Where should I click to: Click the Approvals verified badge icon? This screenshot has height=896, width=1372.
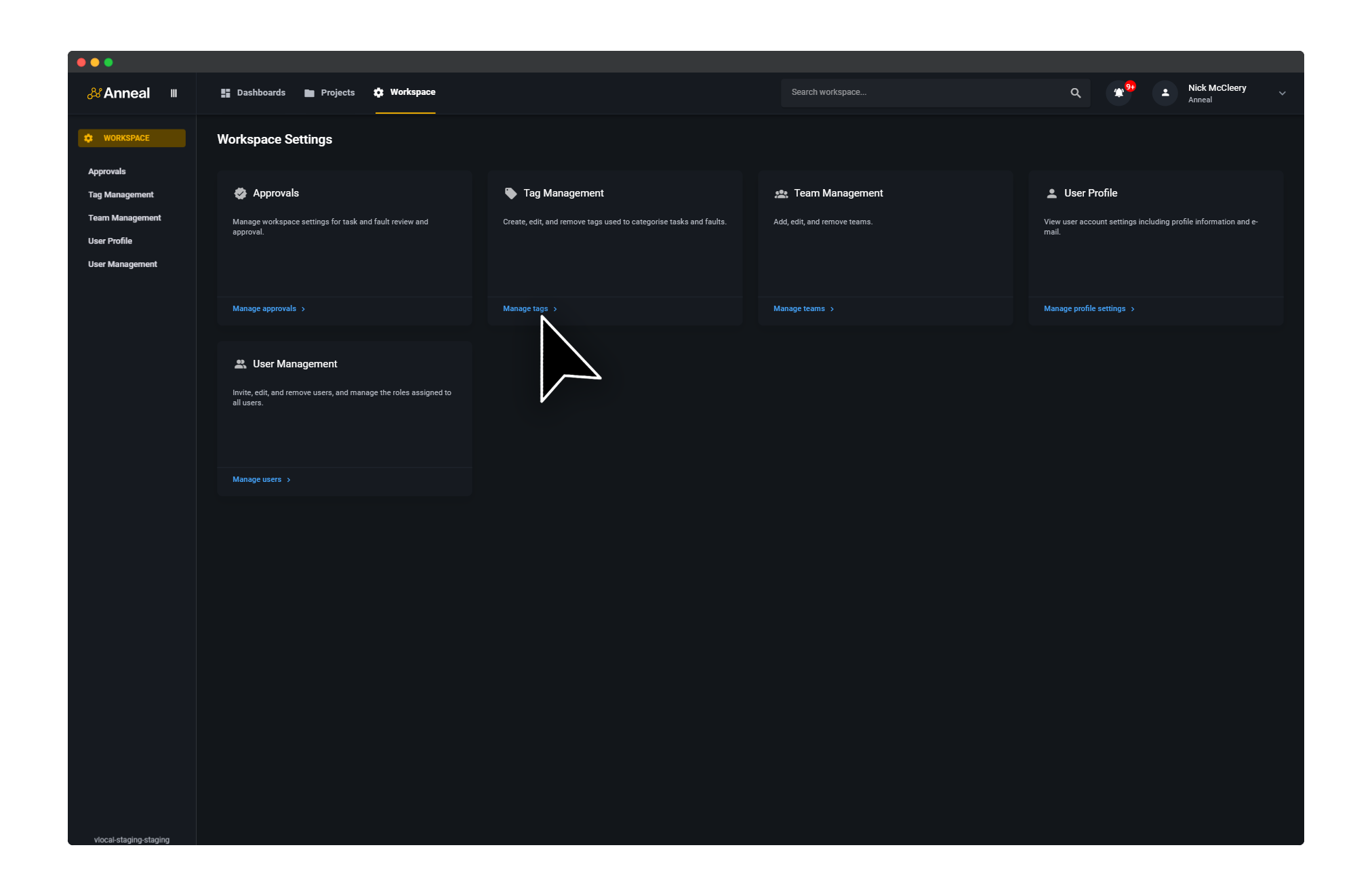[241, 193]
